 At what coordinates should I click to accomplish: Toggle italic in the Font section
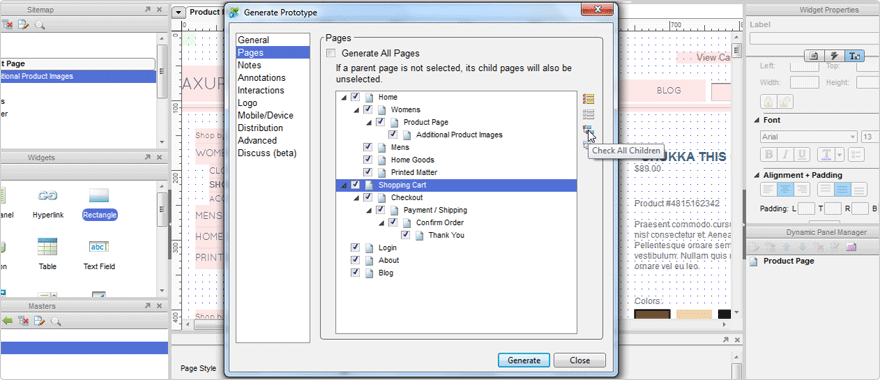785,154
